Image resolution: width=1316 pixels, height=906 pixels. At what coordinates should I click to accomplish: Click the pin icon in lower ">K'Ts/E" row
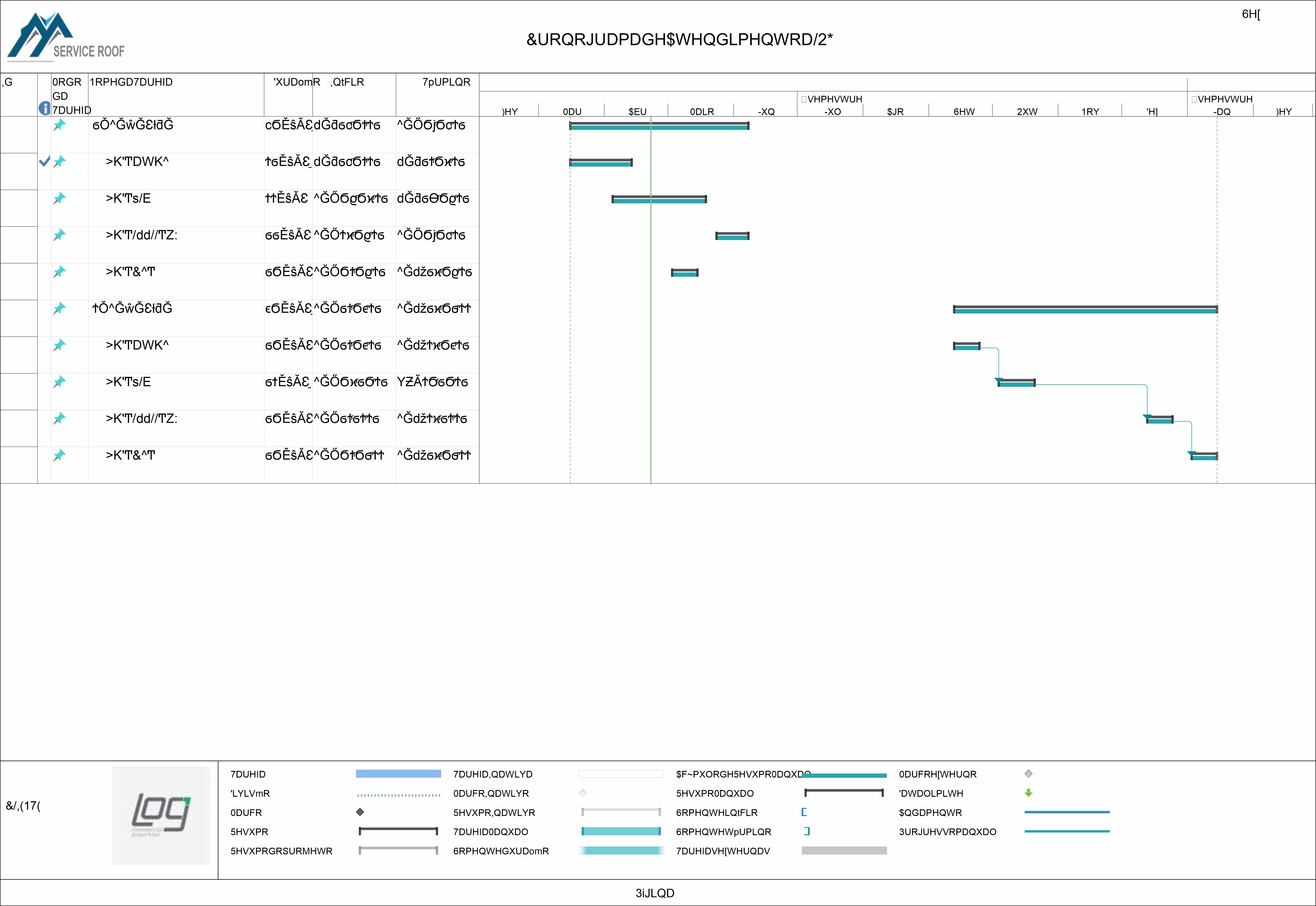pos(60,382)
